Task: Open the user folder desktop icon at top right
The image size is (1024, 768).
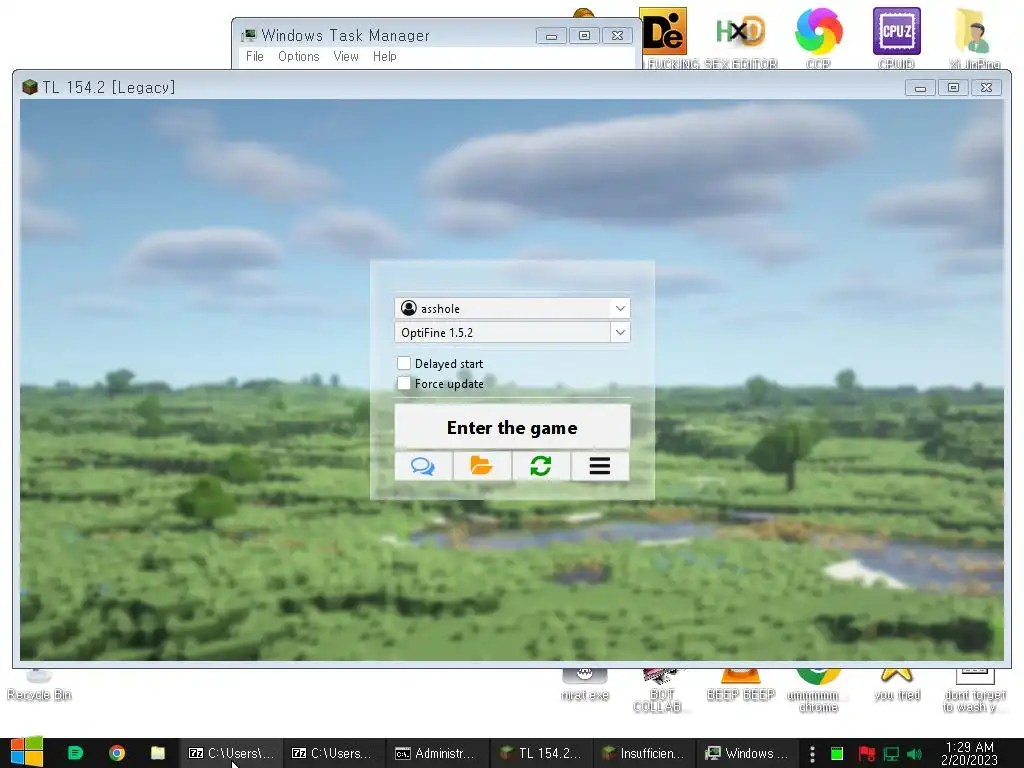Action: pos(974,38)
